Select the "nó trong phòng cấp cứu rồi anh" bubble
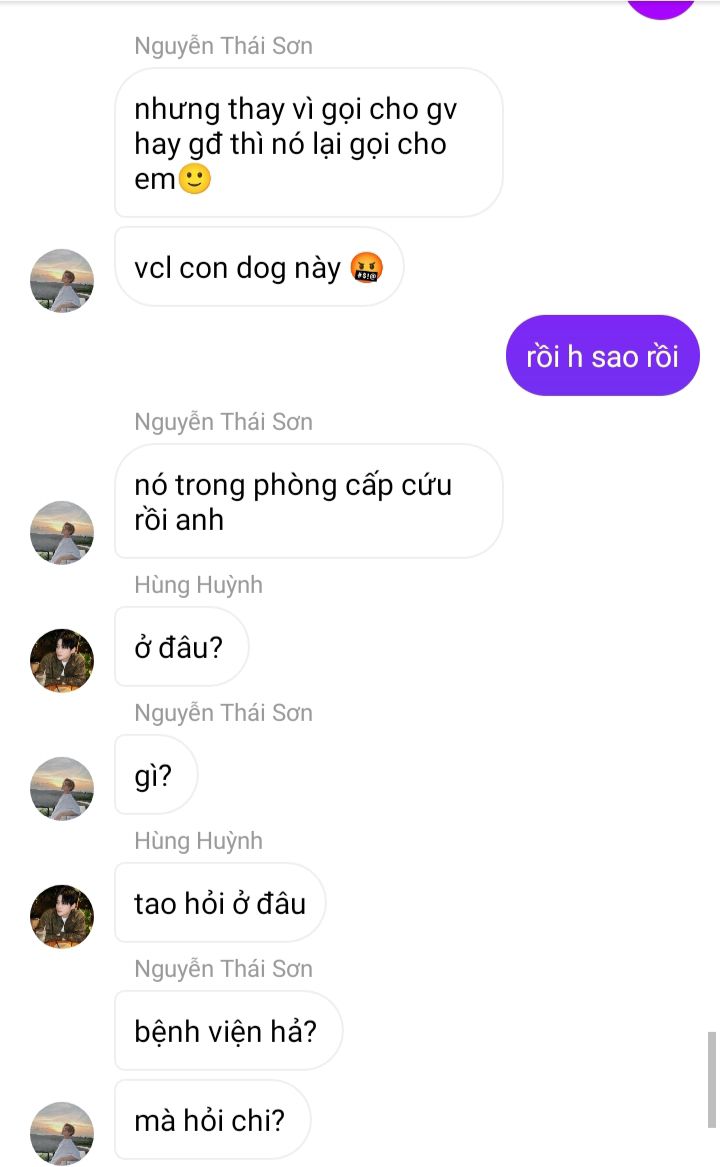The height and width of the screenshot is (1167, 720). pyautogui.click(x=308, y=501)
